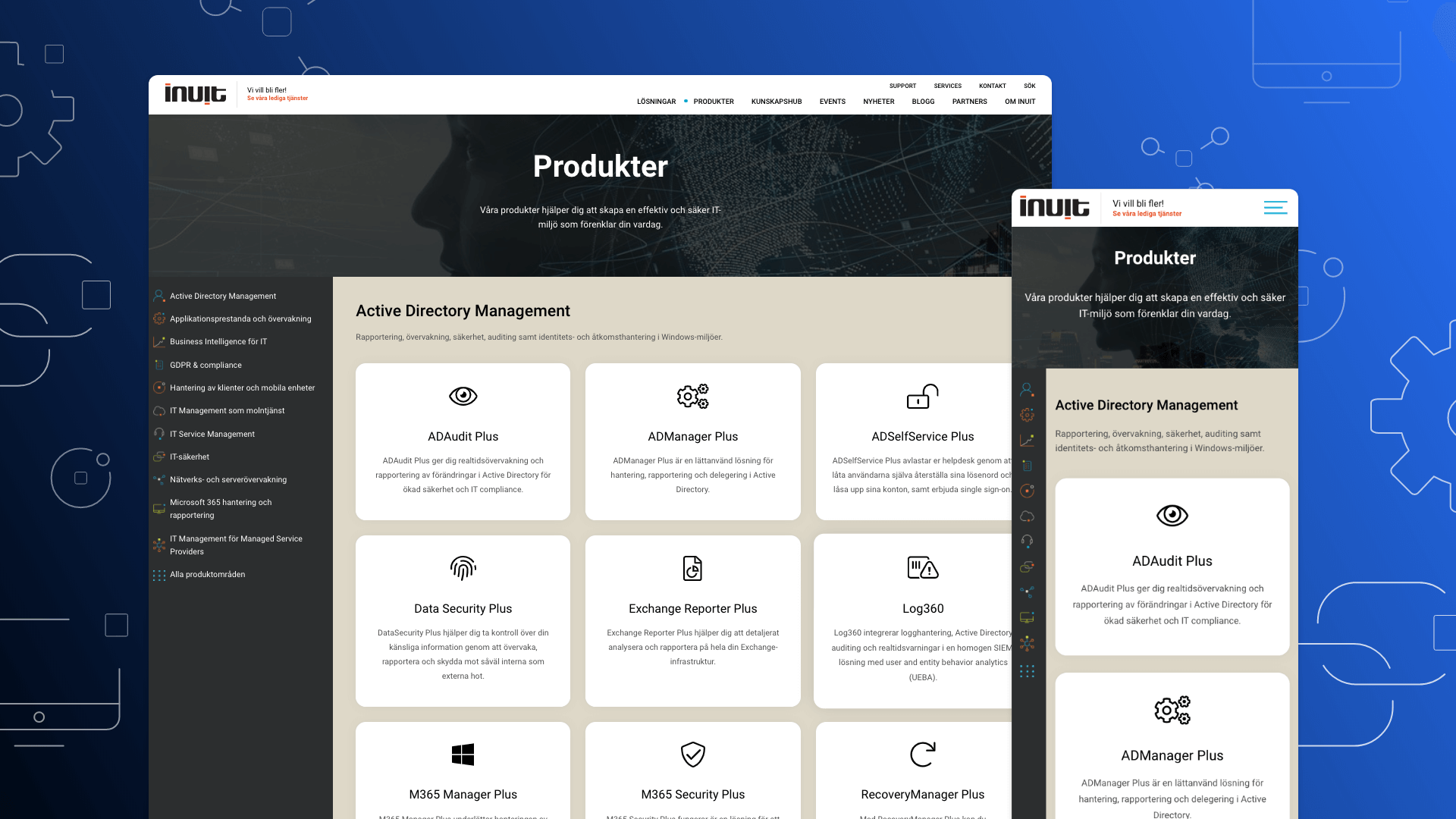
Task: Click the M365 Security Plus shield icon
Action: (x=692, y=755)
